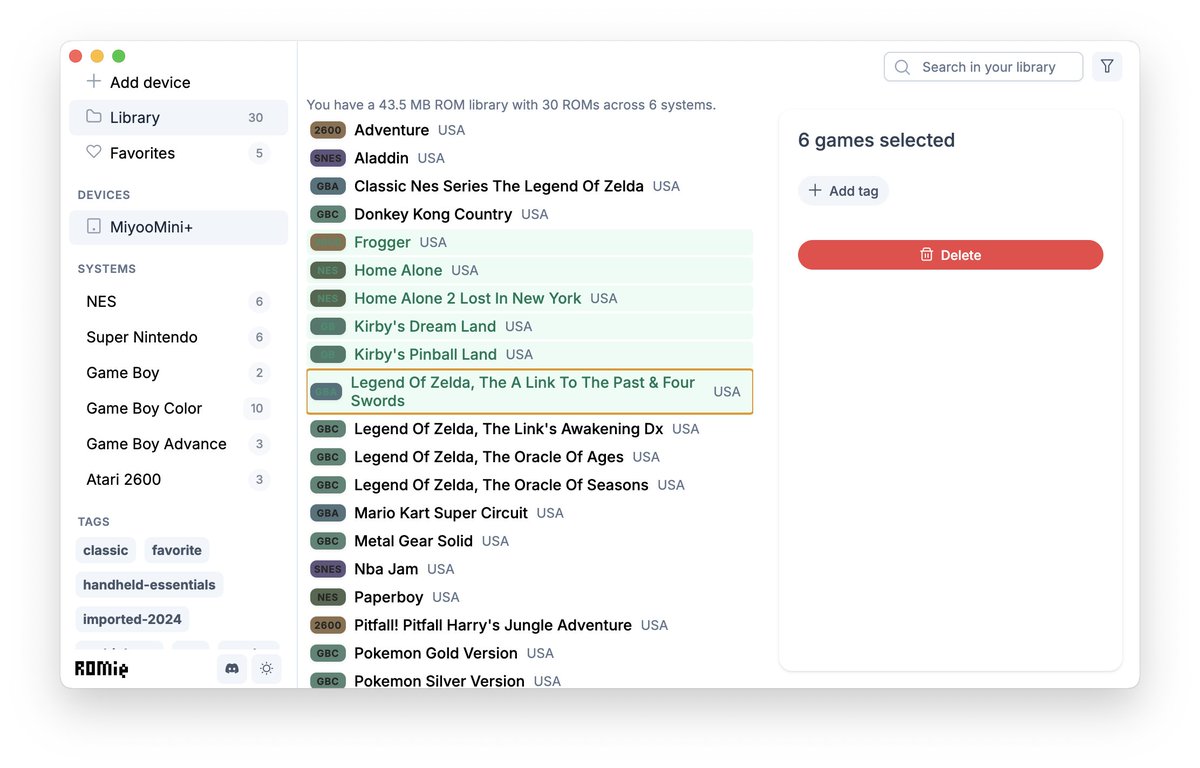
Task: Click the Game Boy Color count badge 10
Action: coord(257,408)
